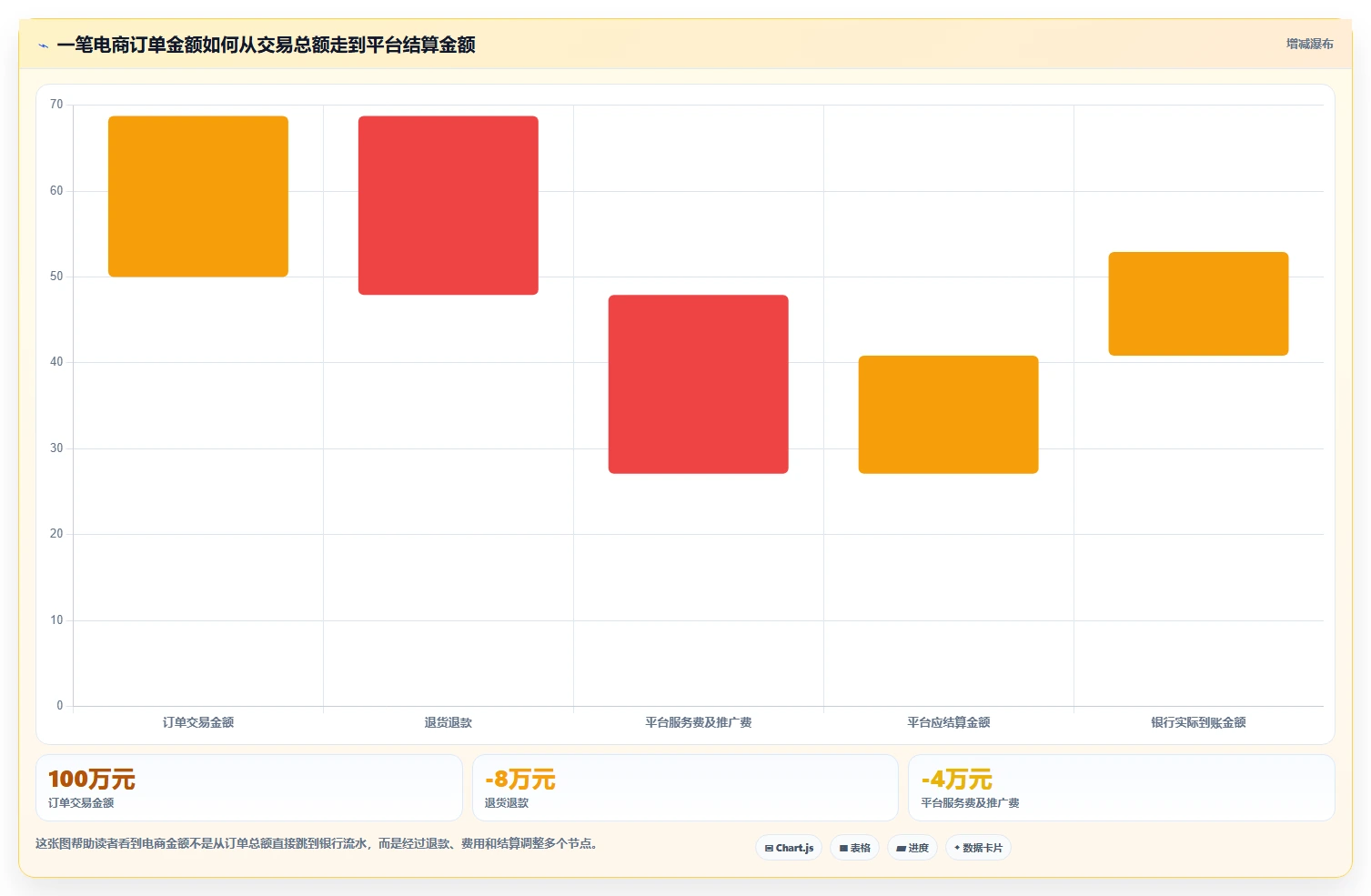1371x896 pixels.
Task: Click the y-axis value 50
Action: coord(56,277)
